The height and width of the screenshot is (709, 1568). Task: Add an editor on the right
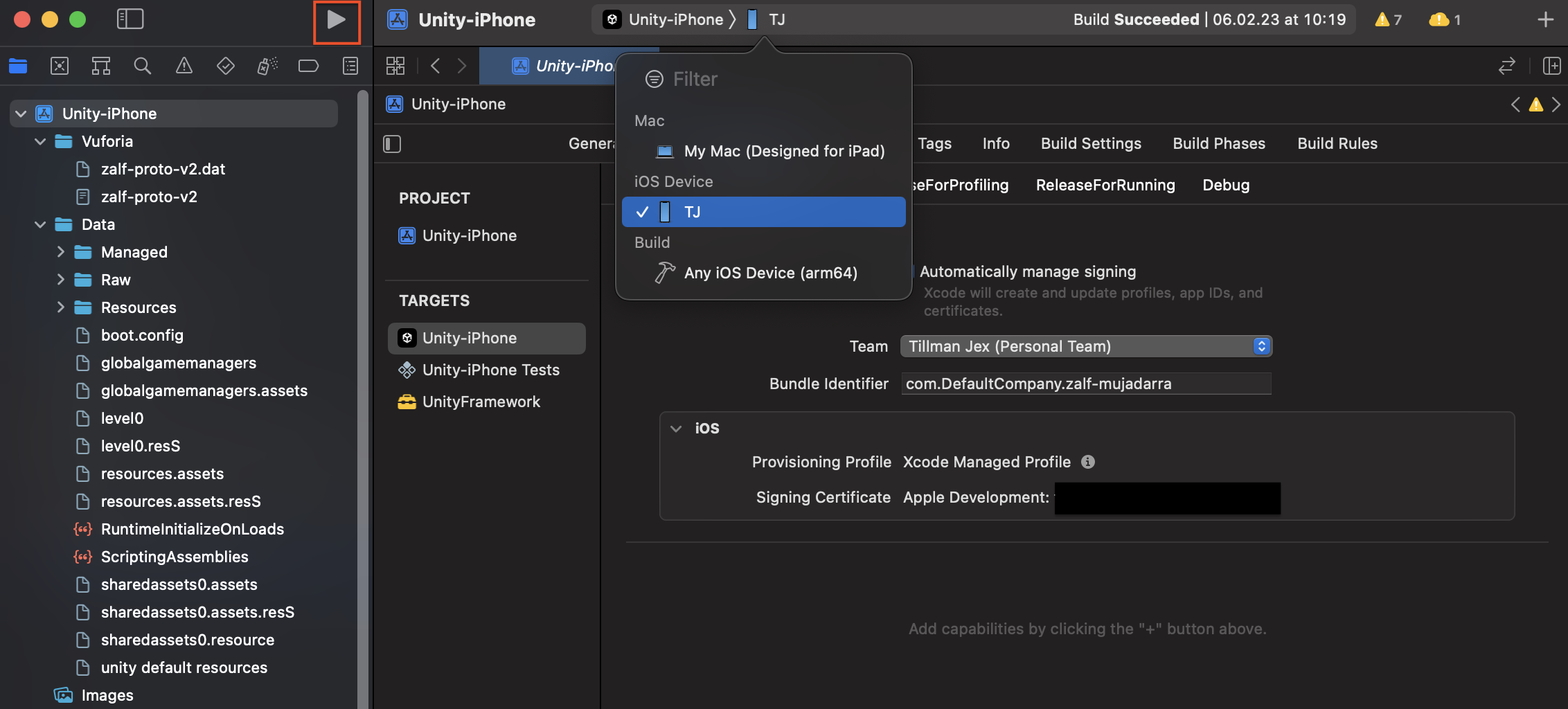[x=1552, y=66]
